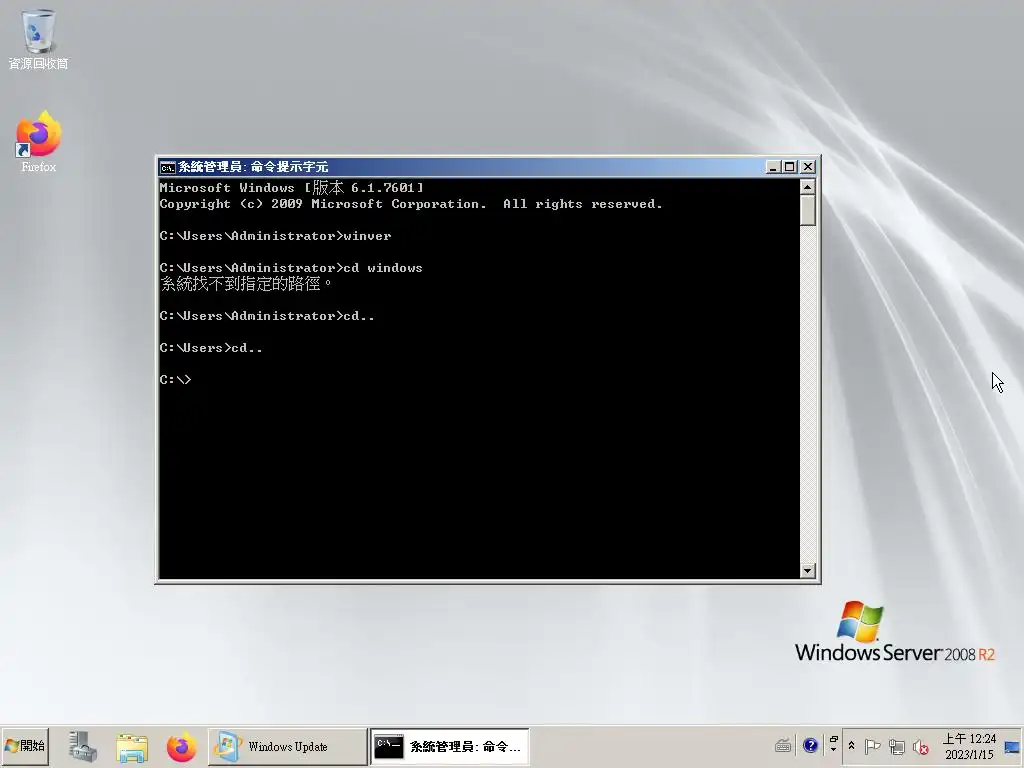Switch to the Windows Update taskbar button
This screenshot has height=768, width=1024.
287,746
